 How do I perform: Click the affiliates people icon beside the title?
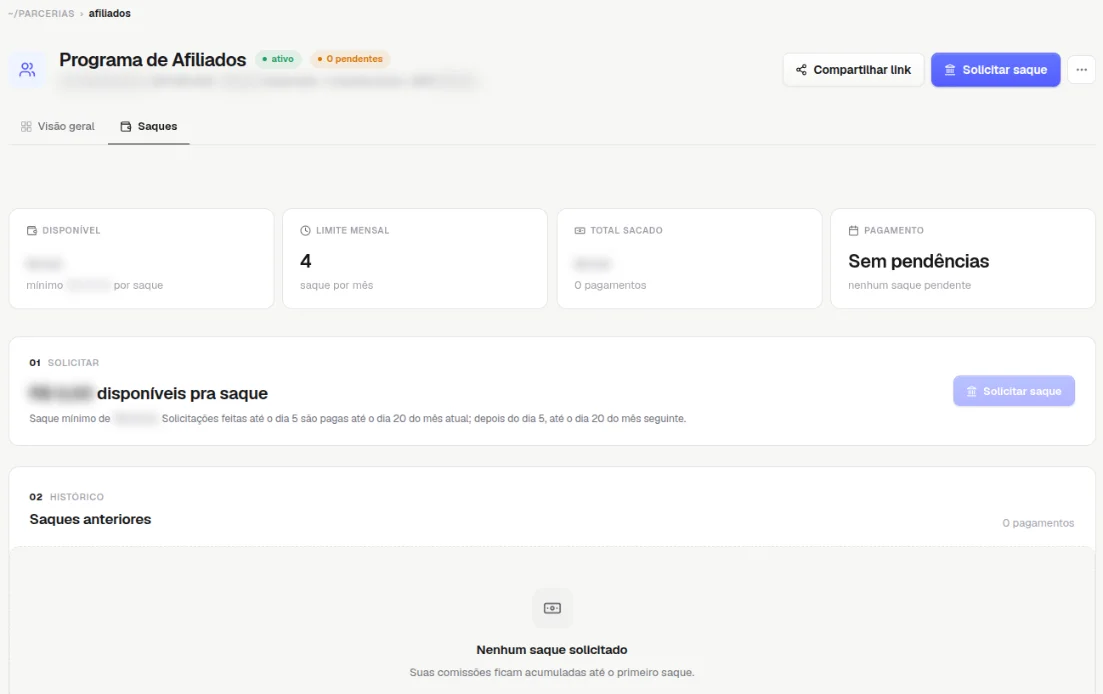(x=27, y=70)
